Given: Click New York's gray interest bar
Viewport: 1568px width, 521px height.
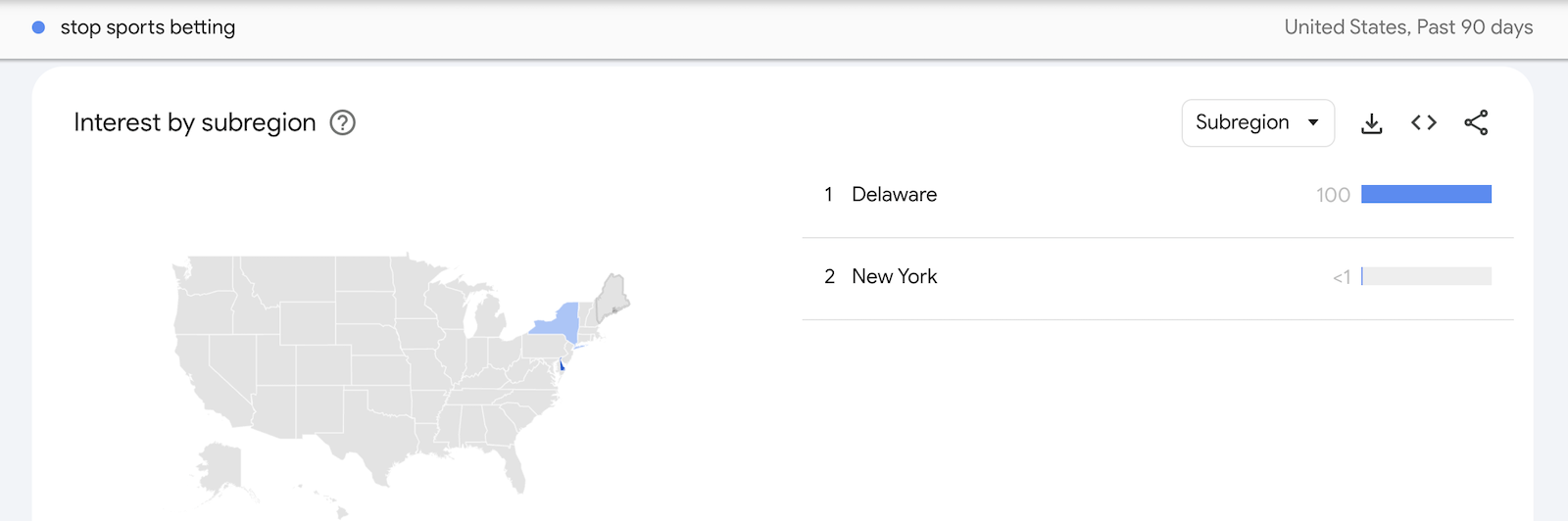Looking at the screenshot, I should pos(1426,277).
